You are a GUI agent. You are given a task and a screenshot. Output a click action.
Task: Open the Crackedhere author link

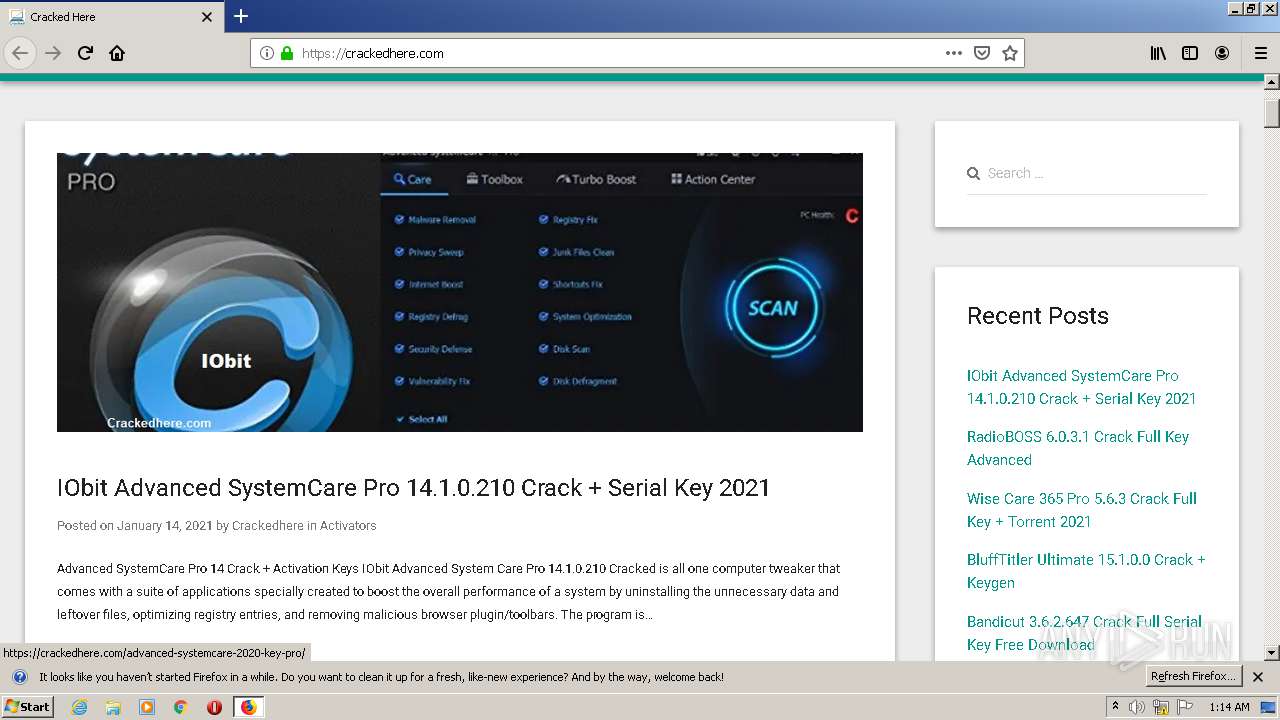(267, 525)
